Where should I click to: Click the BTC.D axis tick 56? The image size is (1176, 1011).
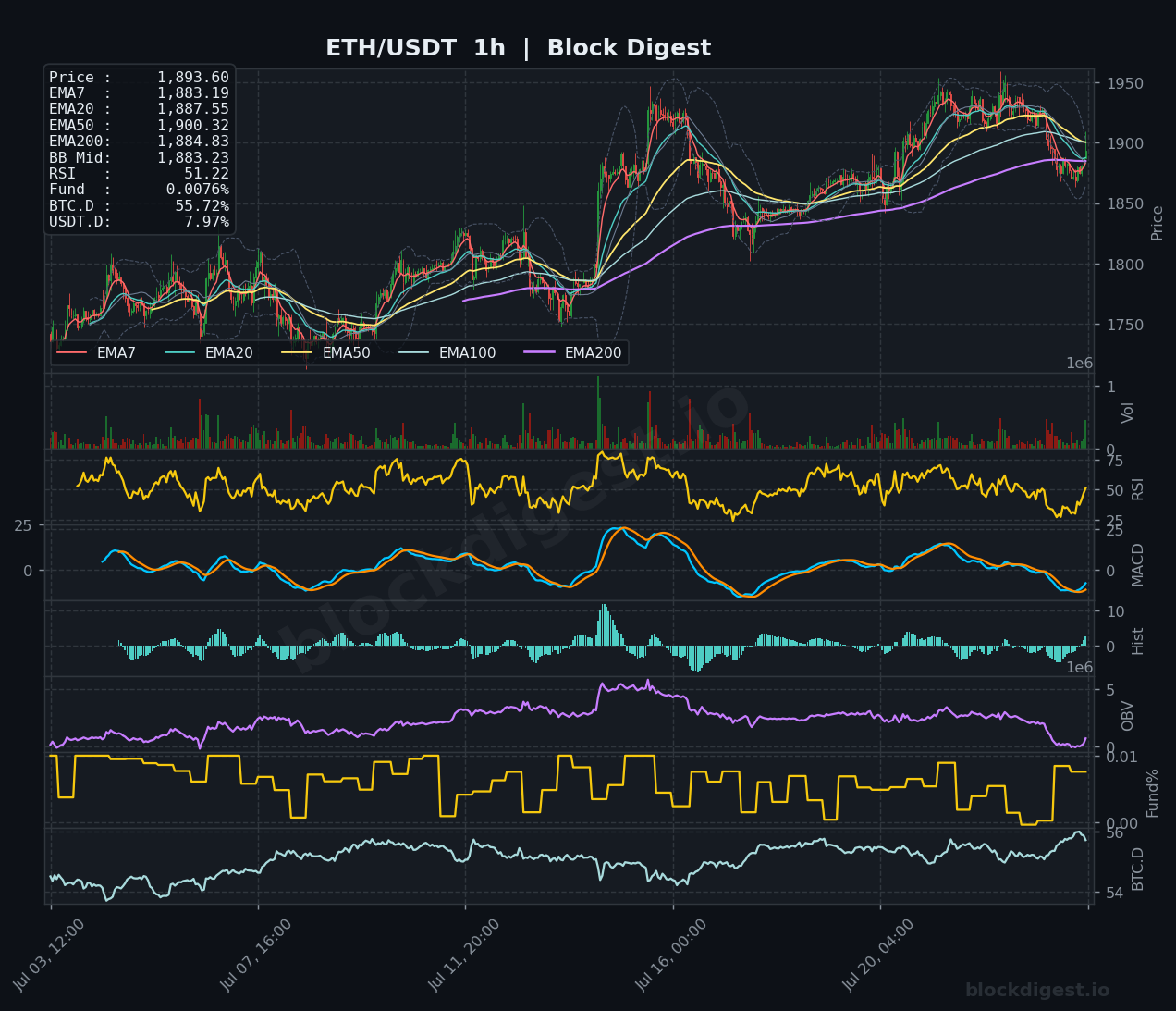1113,833
